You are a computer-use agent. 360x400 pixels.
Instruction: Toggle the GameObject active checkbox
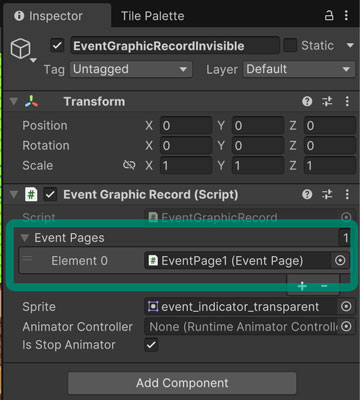click(x=57, y=46)
